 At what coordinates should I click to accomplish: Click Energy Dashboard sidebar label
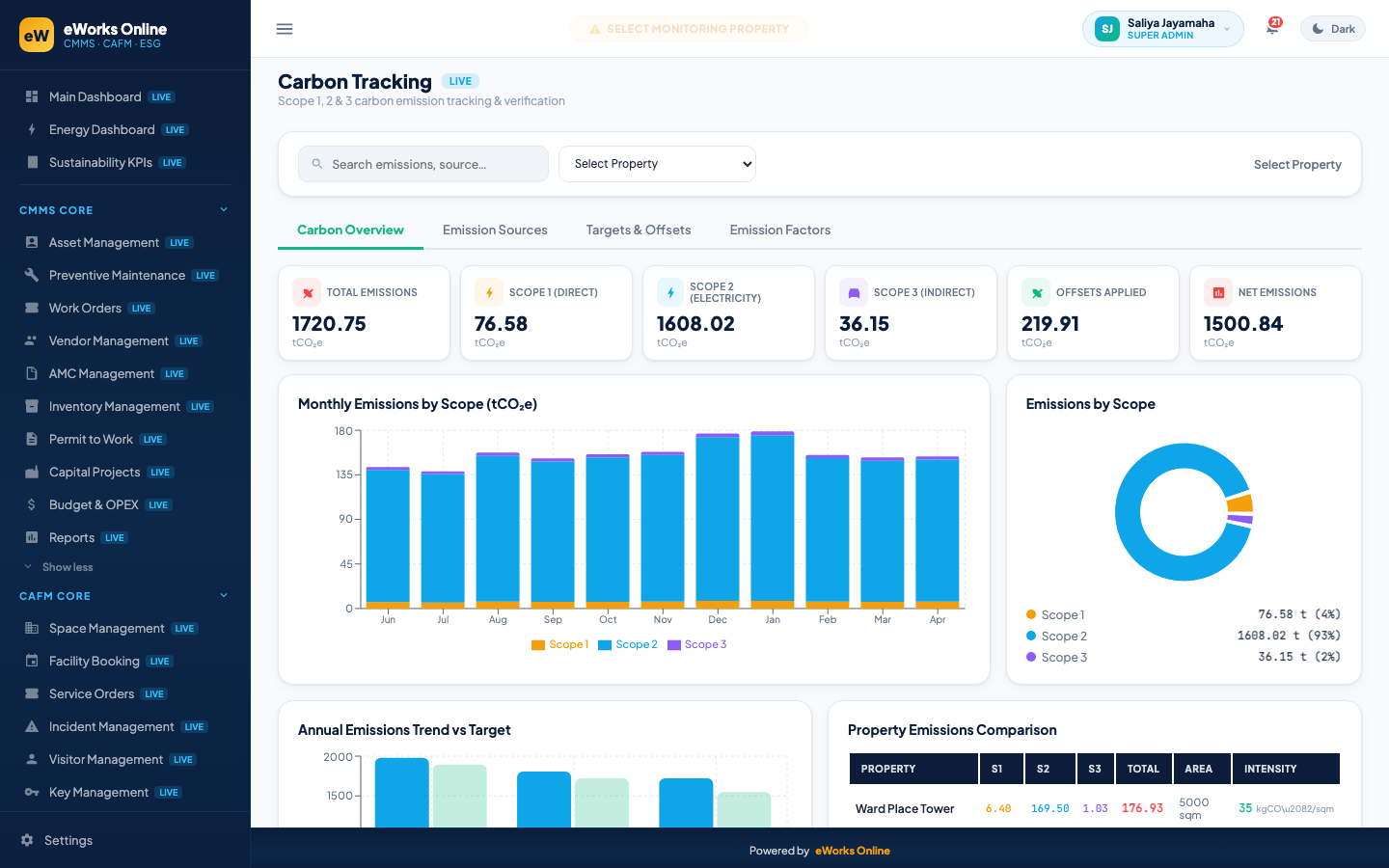[102, 129]
